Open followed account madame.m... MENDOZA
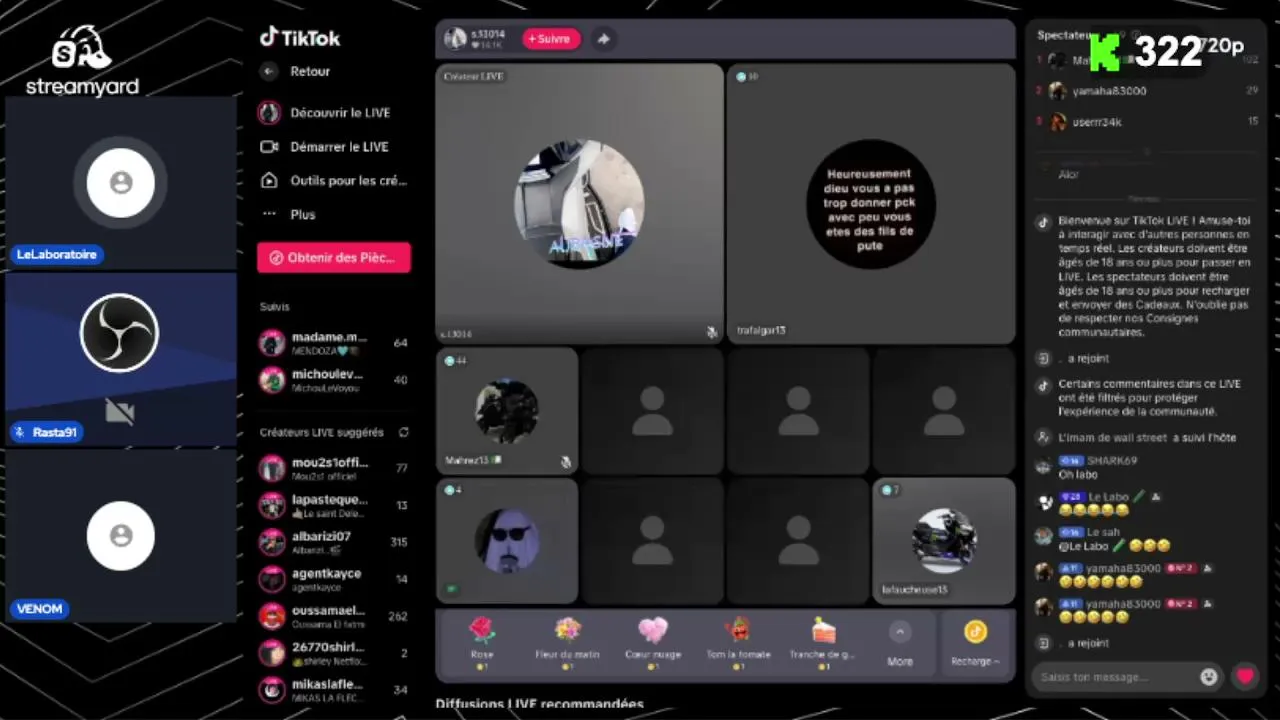Screen dimensions: 1280x720 pos(334,343)
